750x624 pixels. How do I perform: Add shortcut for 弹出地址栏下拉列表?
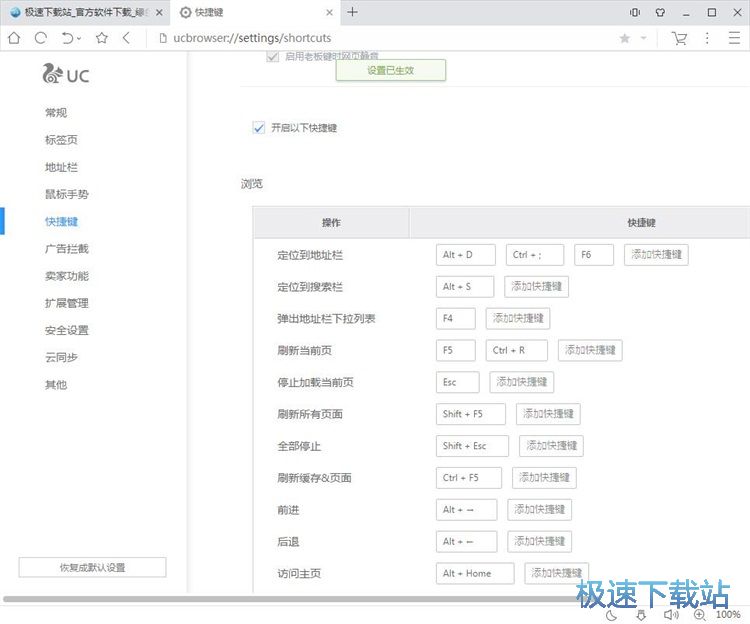pos(518,318)
